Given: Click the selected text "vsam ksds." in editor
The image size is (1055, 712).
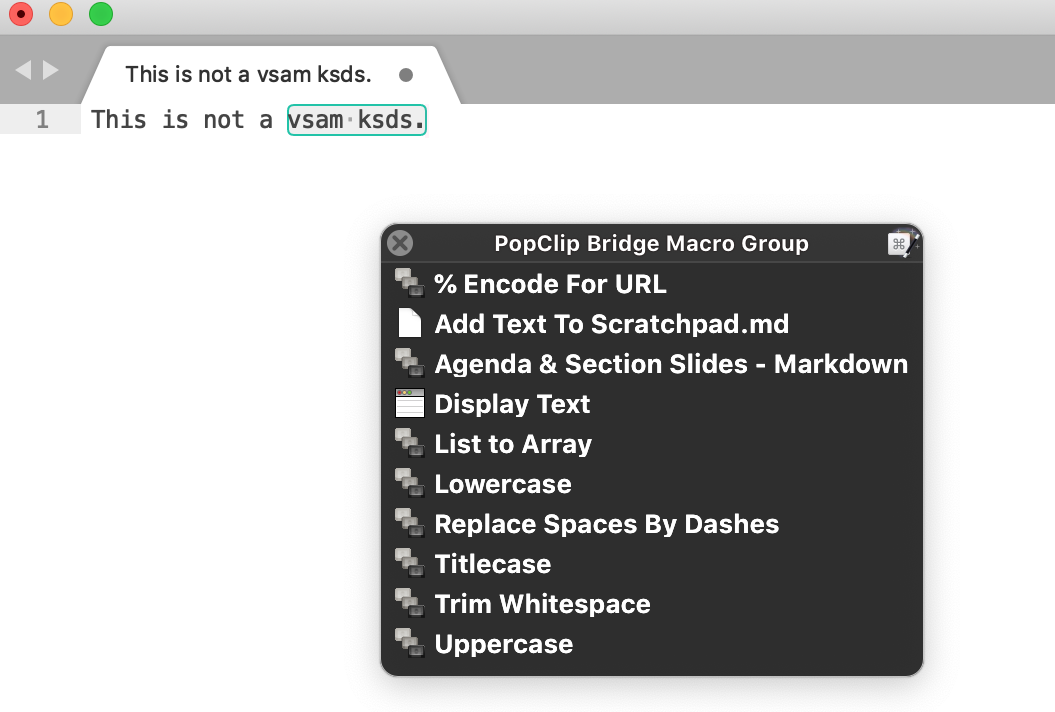Looking at the screenshot, I should point(357,120).
